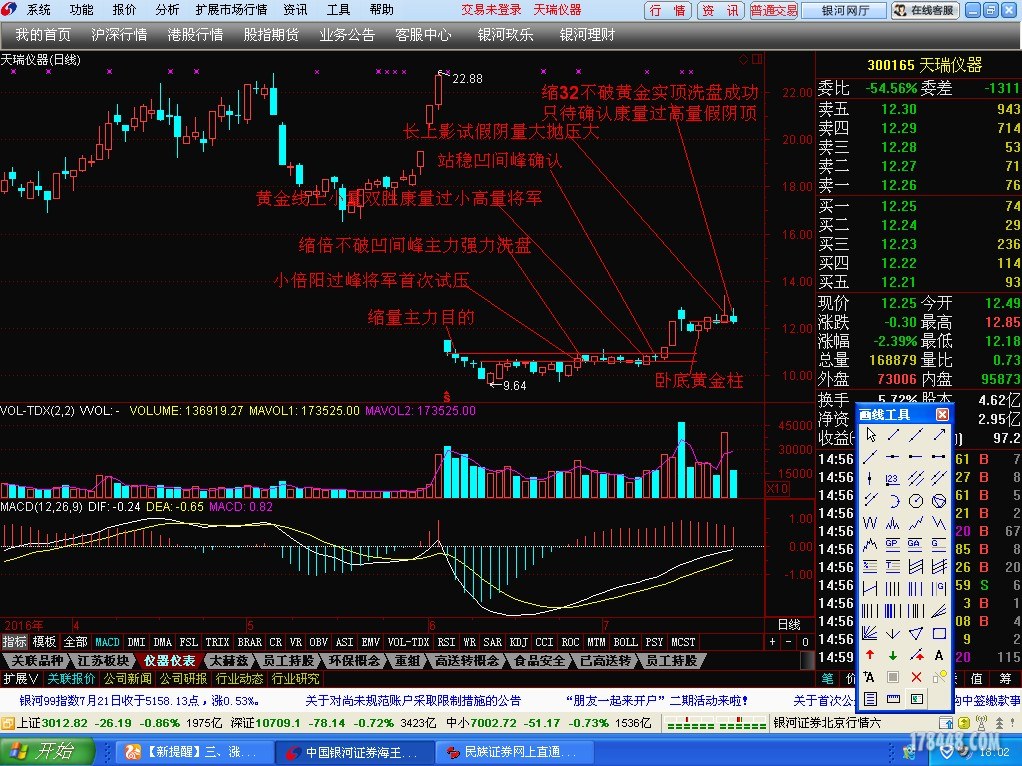Viewport: 1022px width, 766px height.
Task: Place a green down arrow marker
Action: click(x=893, y=655)
